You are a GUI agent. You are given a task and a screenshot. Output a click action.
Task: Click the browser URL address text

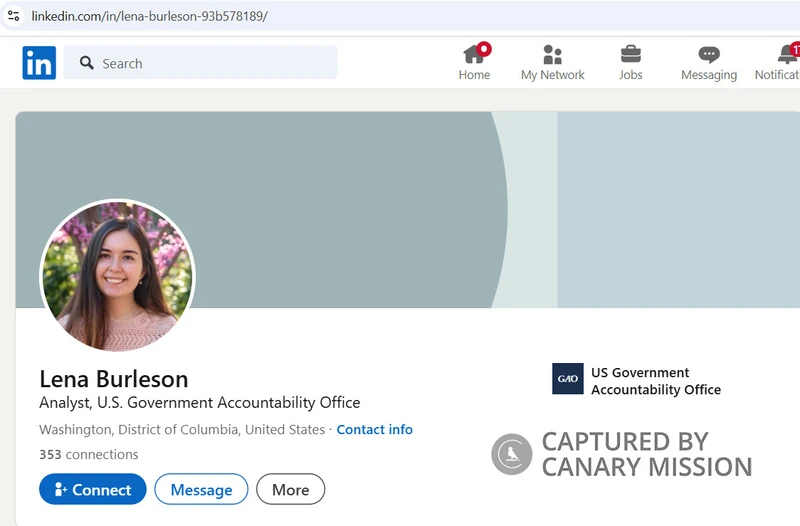[x=149, y=16]
